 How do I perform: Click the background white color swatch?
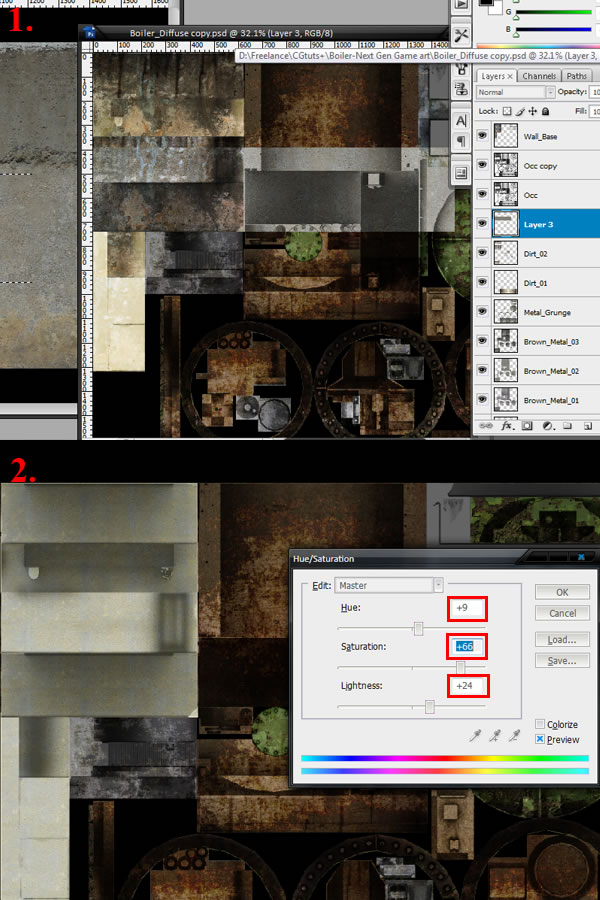point(496,9)
